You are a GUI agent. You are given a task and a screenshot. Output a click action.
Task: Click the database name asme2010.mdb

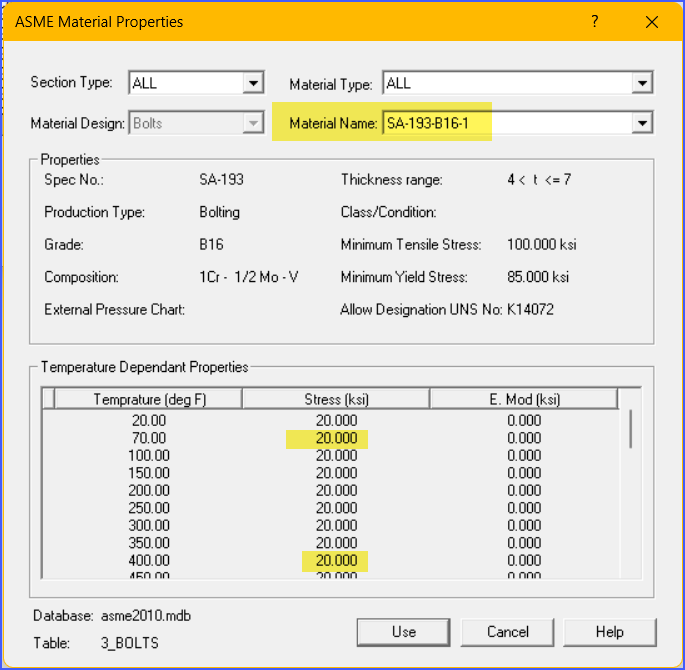(x=146, y=615)
